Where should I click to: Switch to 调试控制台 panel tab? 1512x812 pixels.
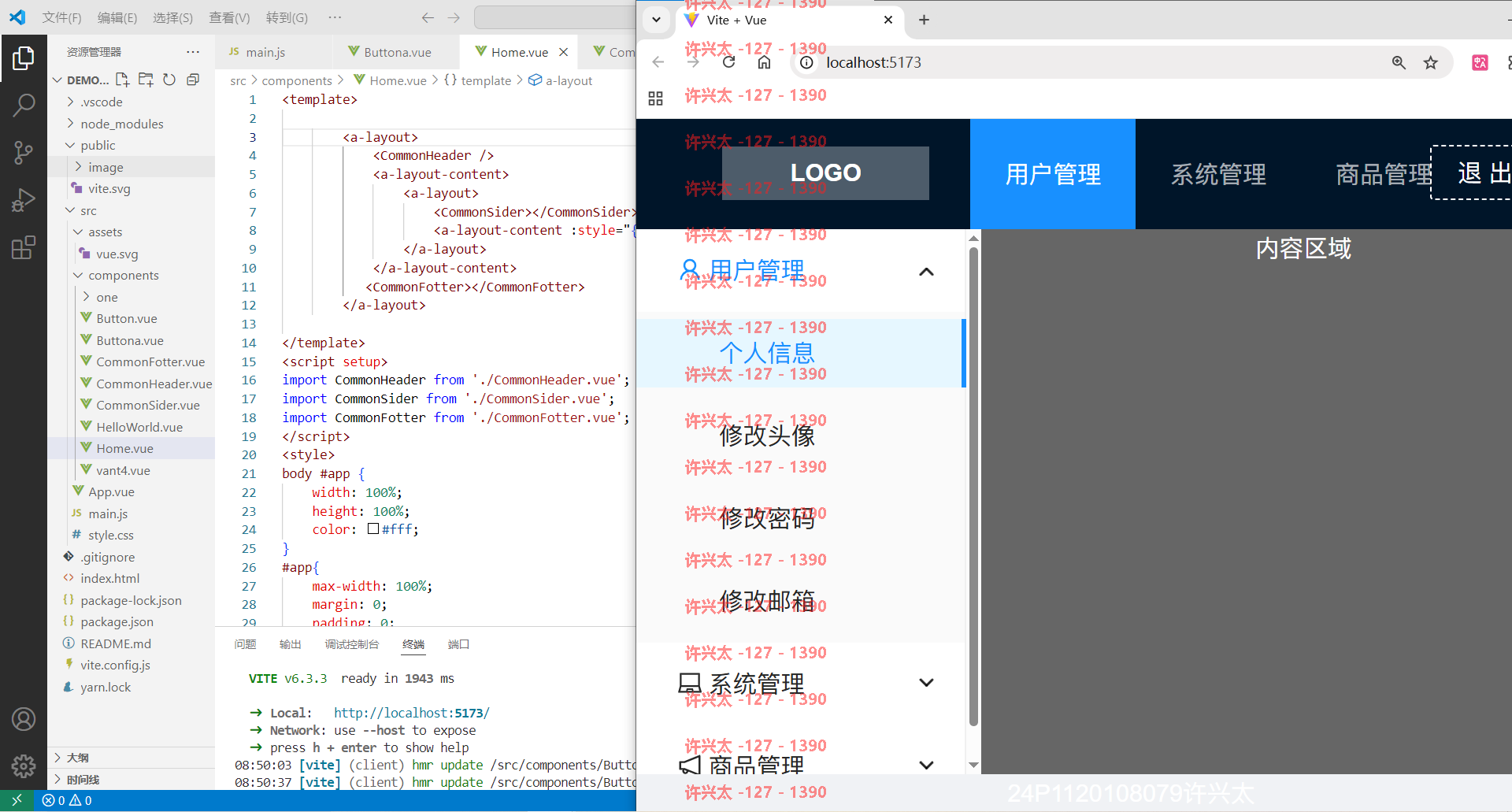pos(352,644)
